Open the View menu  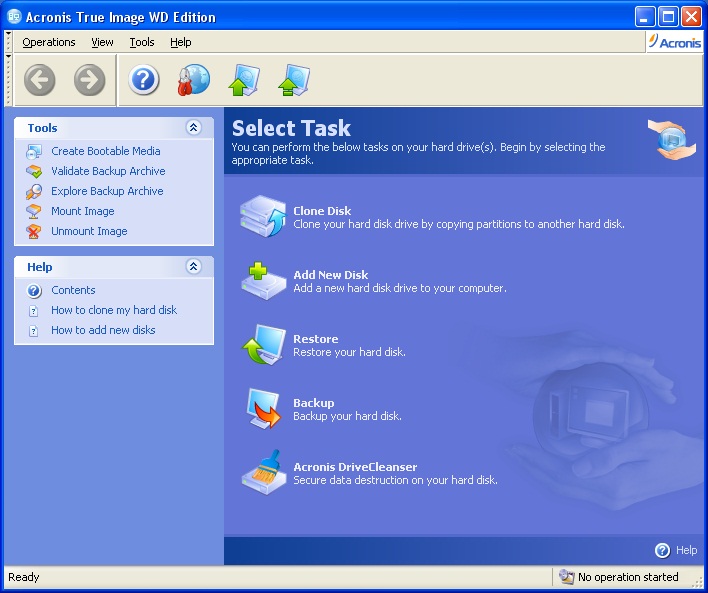[102, 42]
